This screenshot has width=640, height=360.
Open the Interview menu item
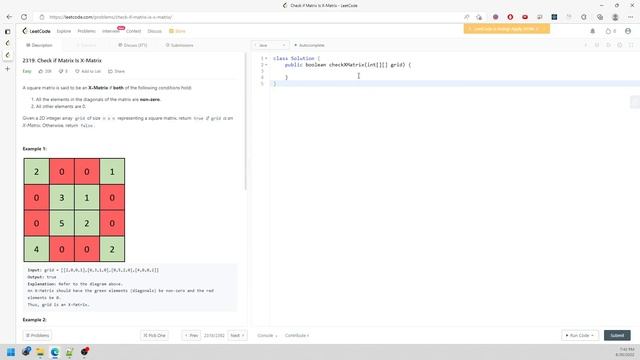(111, 31)
